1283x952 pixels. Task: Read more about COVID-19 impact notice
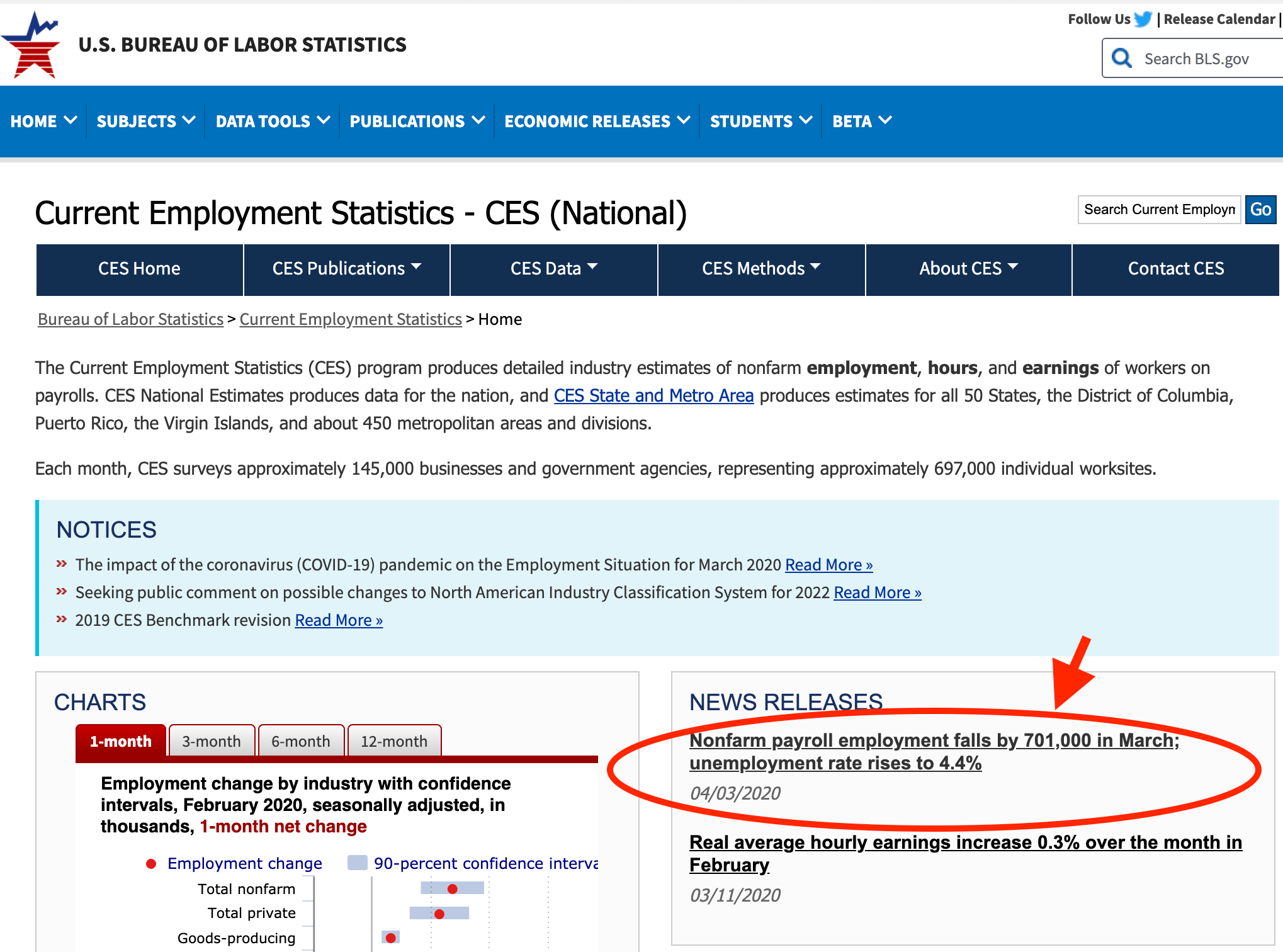[x=828, y=565]
